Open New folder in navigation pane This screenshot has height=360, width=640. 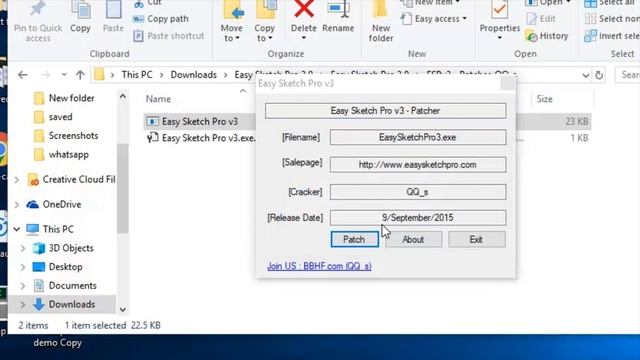[x=71, y=98]
